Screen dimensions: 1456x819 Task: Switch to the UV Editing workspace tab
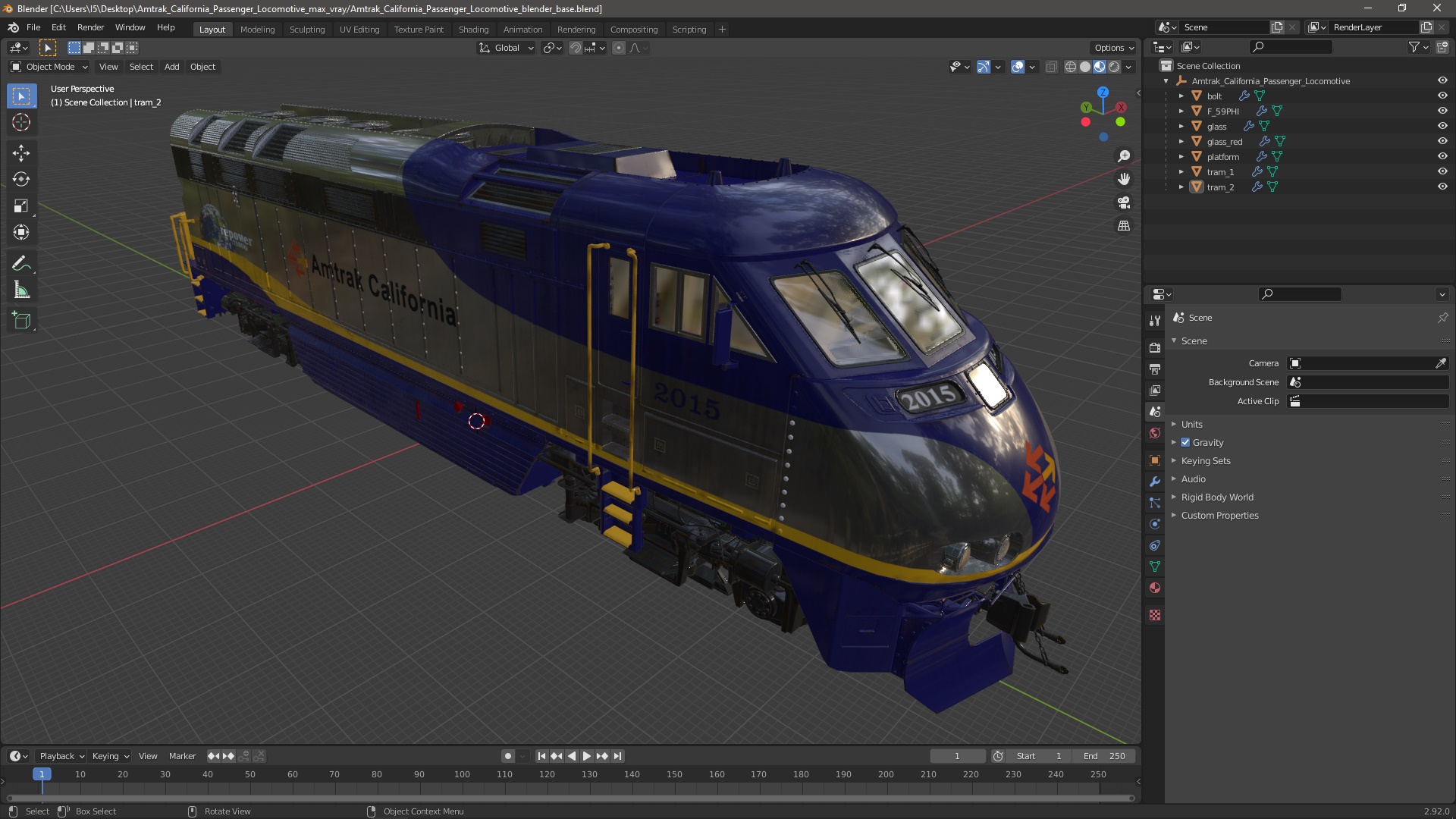point(359,30)
